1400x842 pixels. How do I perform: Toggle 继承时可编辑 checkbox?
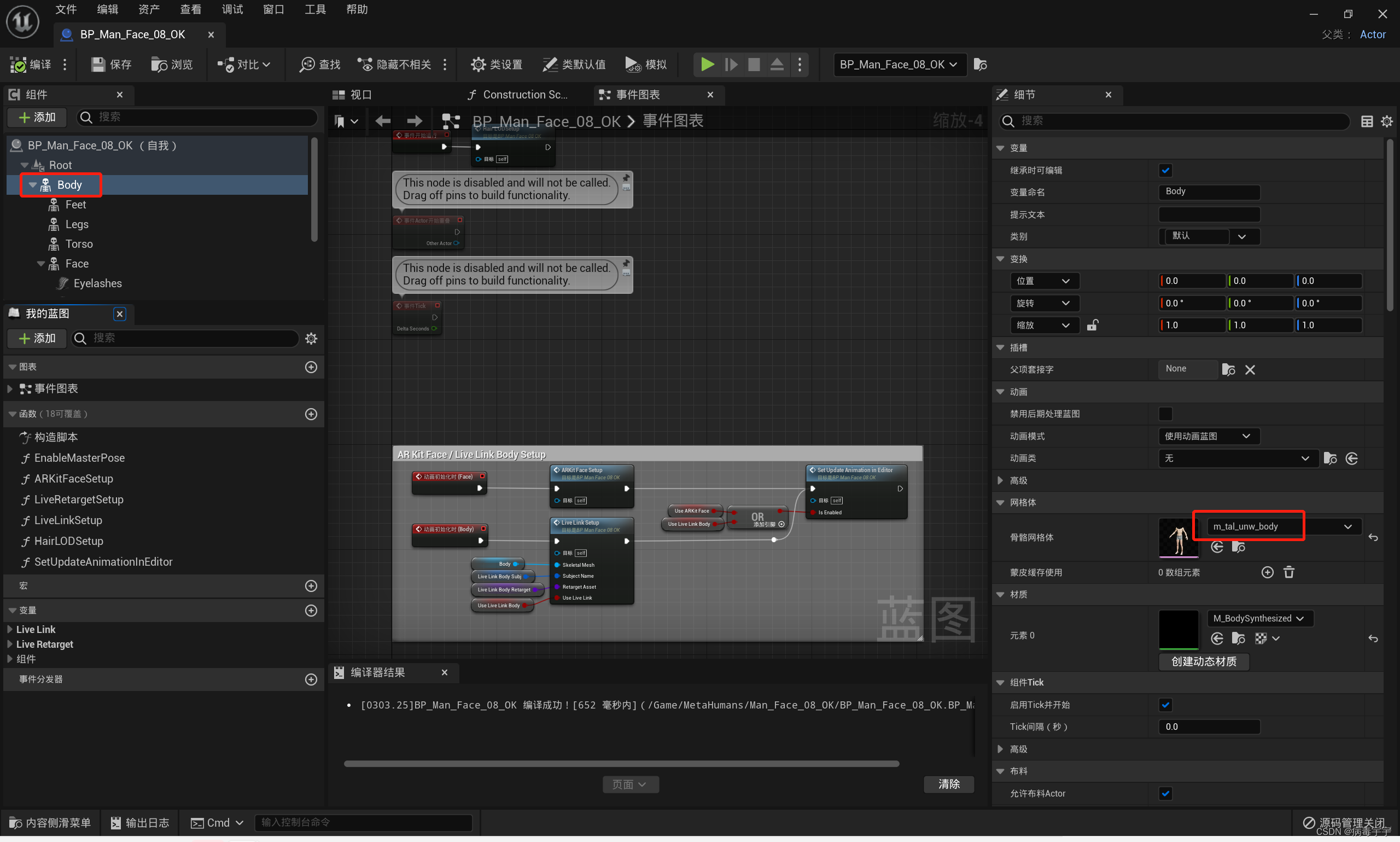point(1165,170)
